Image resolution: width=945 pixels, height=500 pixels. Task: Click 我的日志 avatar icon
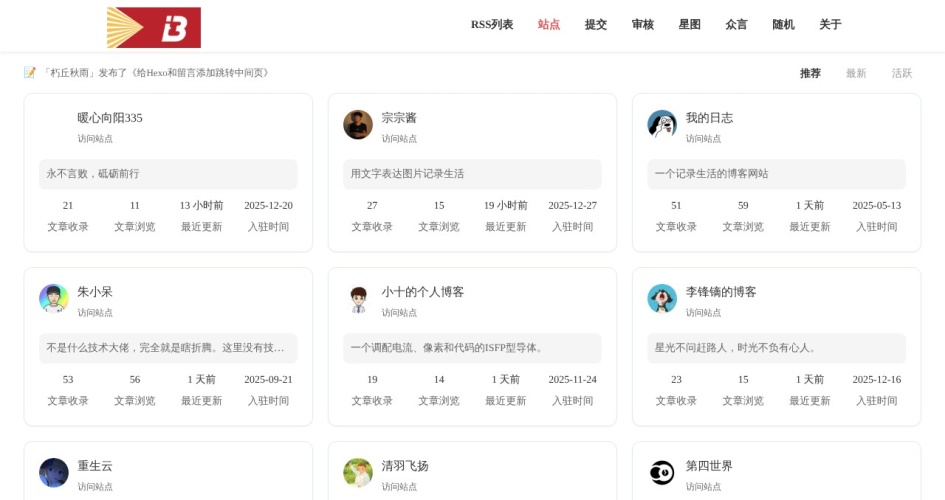point(662,125)
